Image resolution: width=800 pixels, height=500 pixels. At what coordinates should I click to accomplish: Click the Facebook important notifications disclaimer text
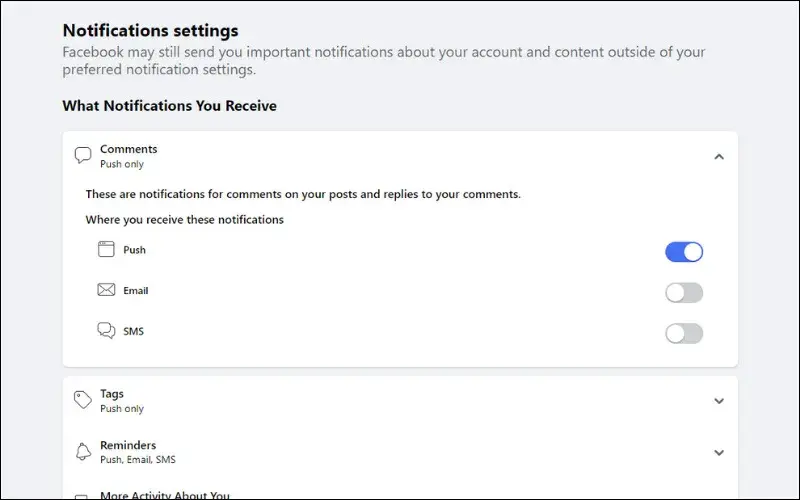(384, 60)
